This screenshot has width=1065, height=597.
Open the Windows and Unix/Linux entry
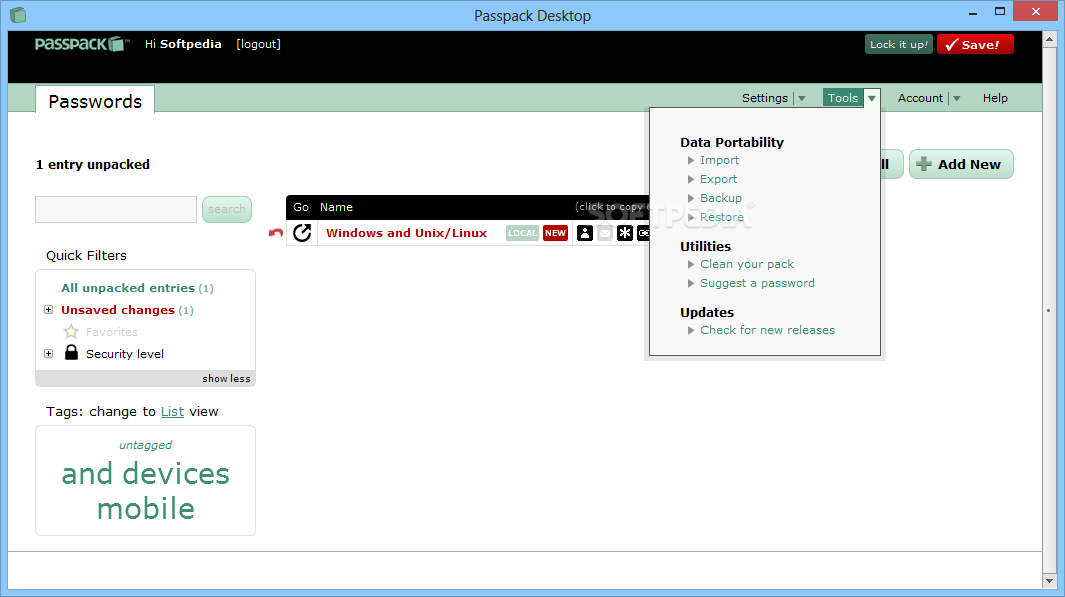406,233
